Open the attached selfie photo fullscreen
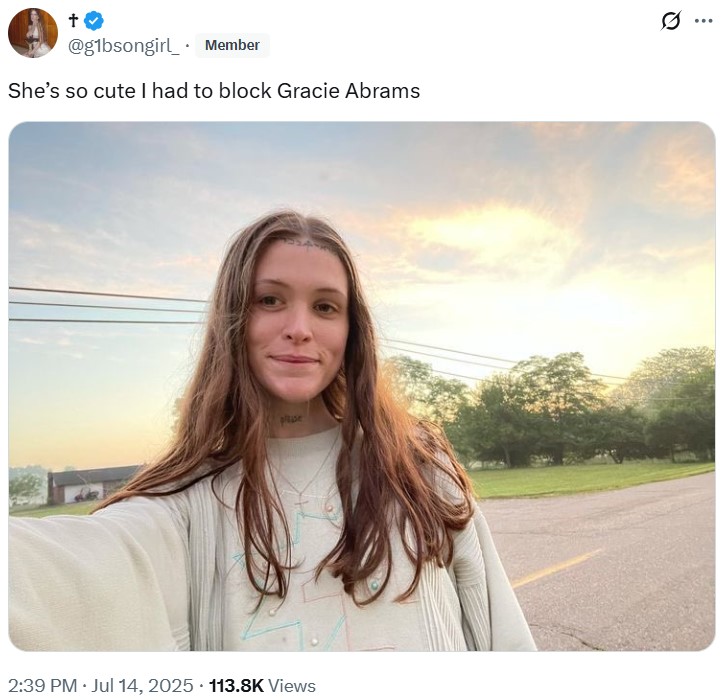 click(361, 386)
